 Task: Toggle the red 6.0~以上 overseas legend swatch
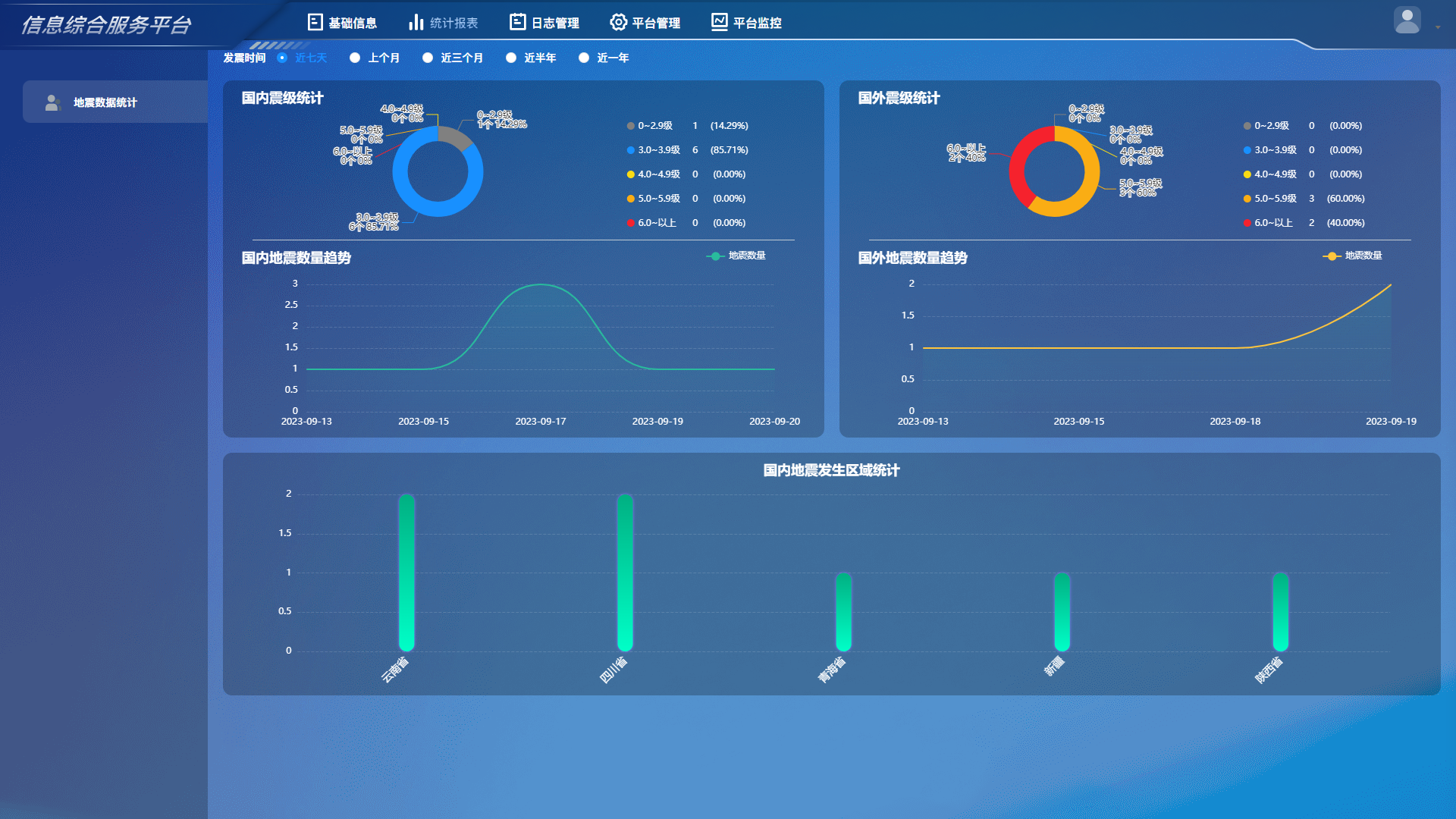(x=1247, y=223)
